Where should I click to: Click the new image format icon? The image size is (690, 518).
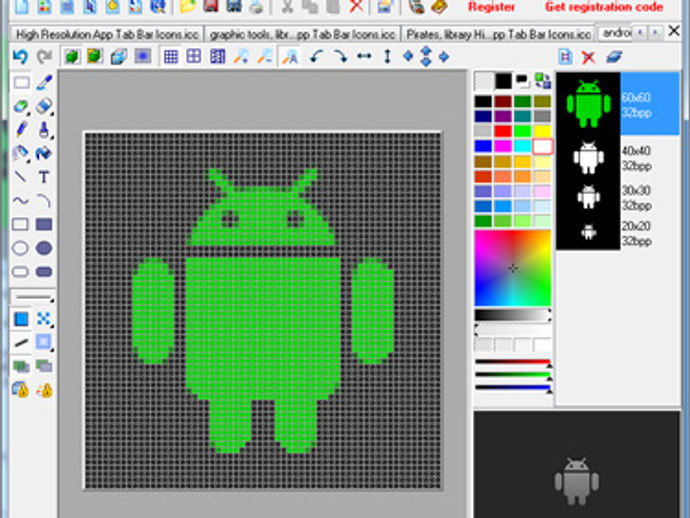coord(565,57)
